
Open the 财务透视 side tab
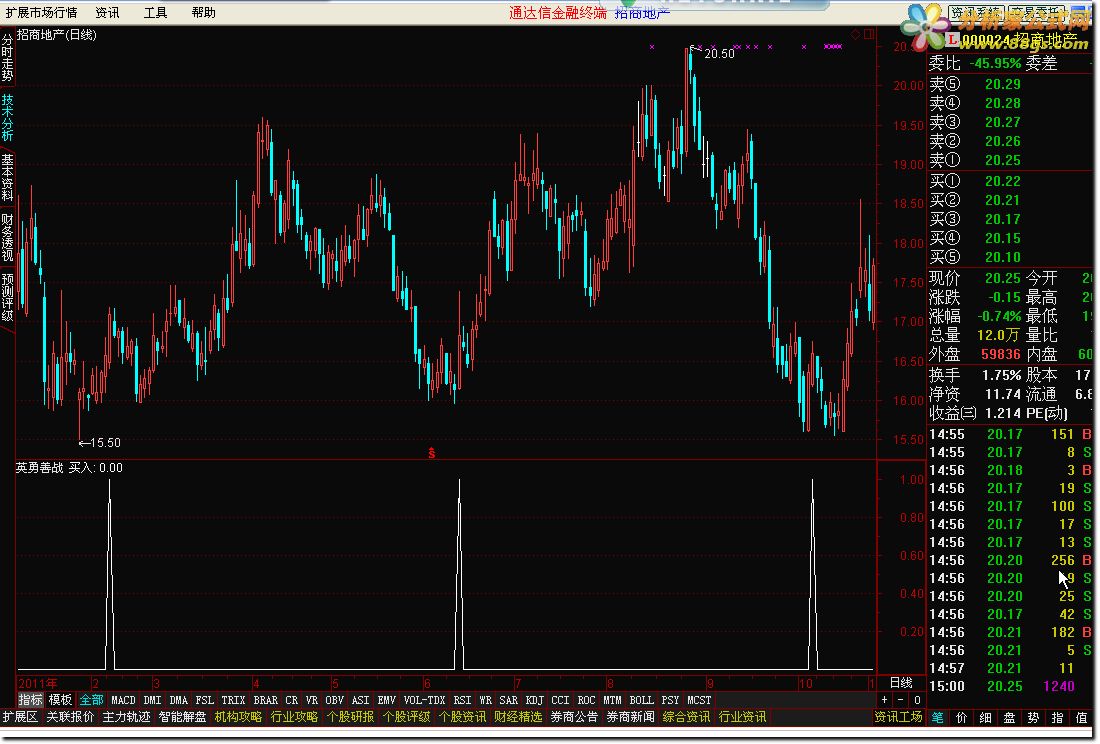pyautogui.click(x=7, y=237)
